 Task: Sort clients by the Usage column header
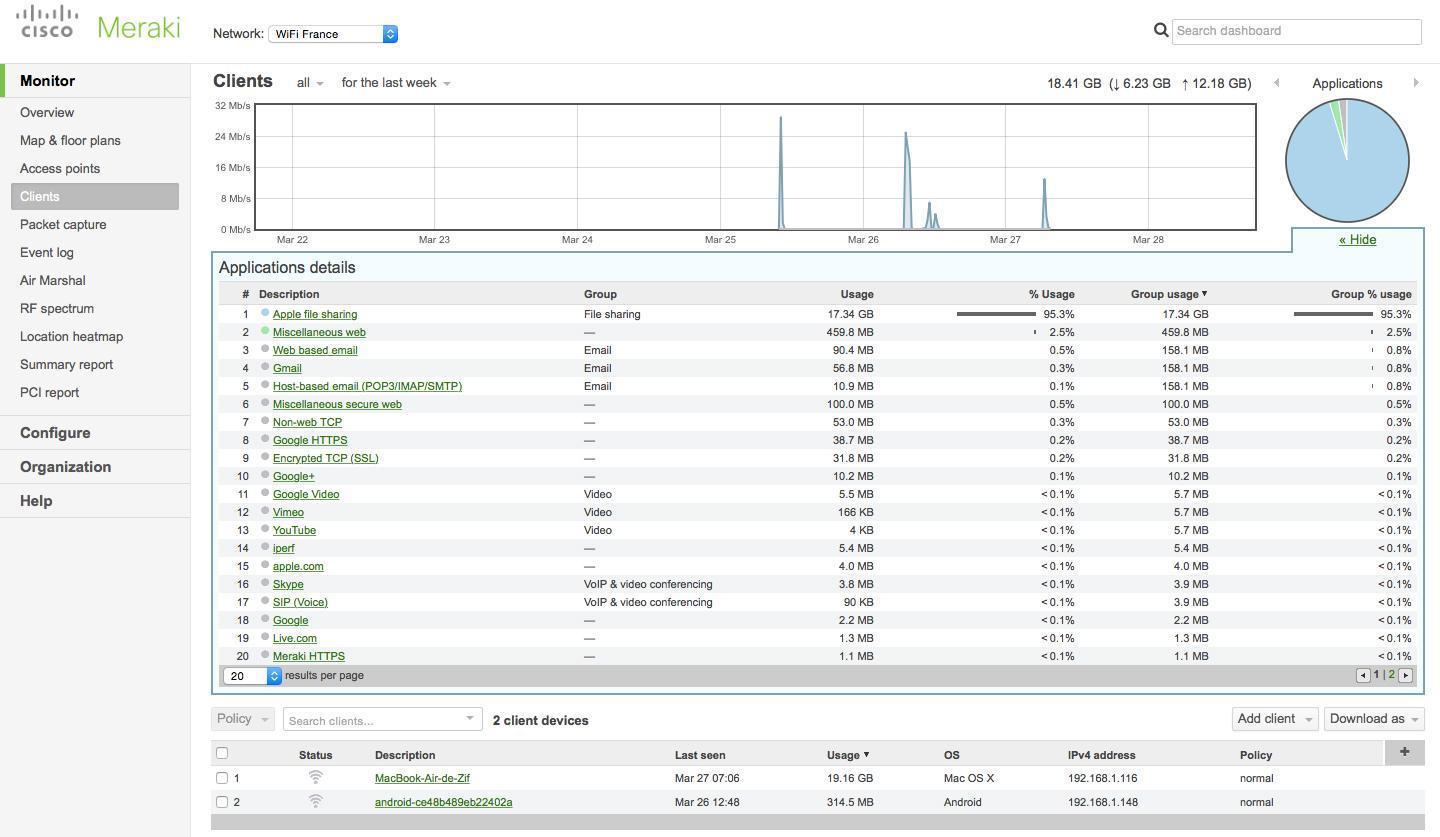click(x=847, y=755)
